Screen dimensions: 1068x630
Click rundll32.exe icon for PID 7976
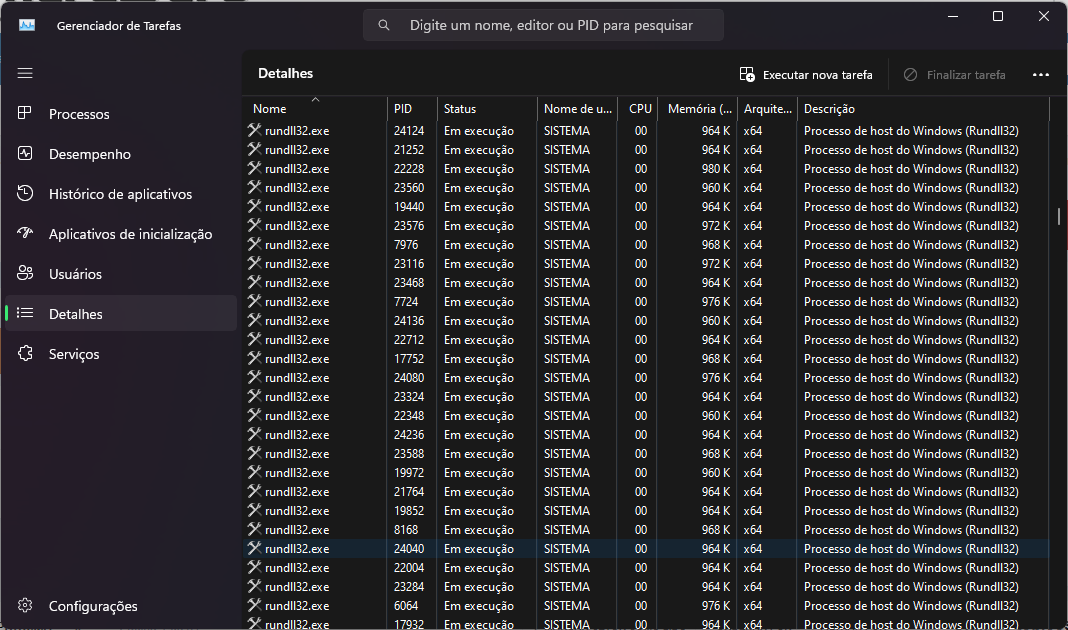coord(255,244)
